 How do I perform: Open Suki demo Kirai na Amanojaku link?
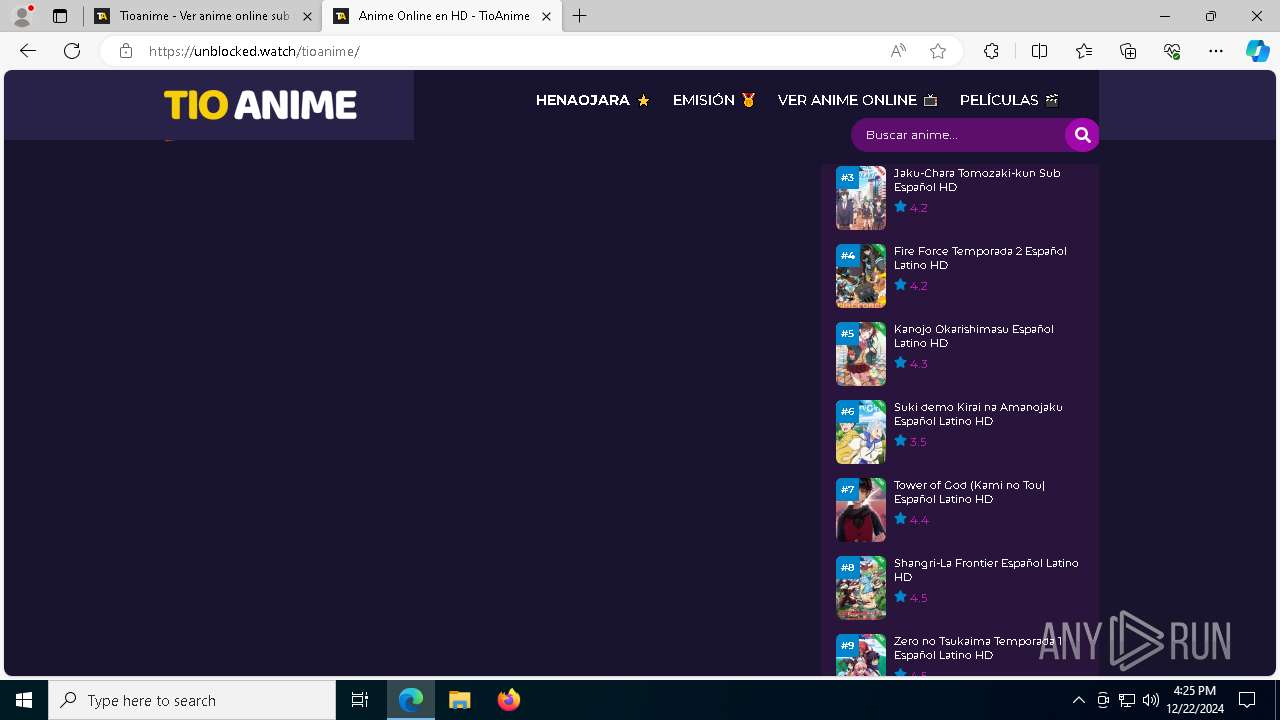978,414
